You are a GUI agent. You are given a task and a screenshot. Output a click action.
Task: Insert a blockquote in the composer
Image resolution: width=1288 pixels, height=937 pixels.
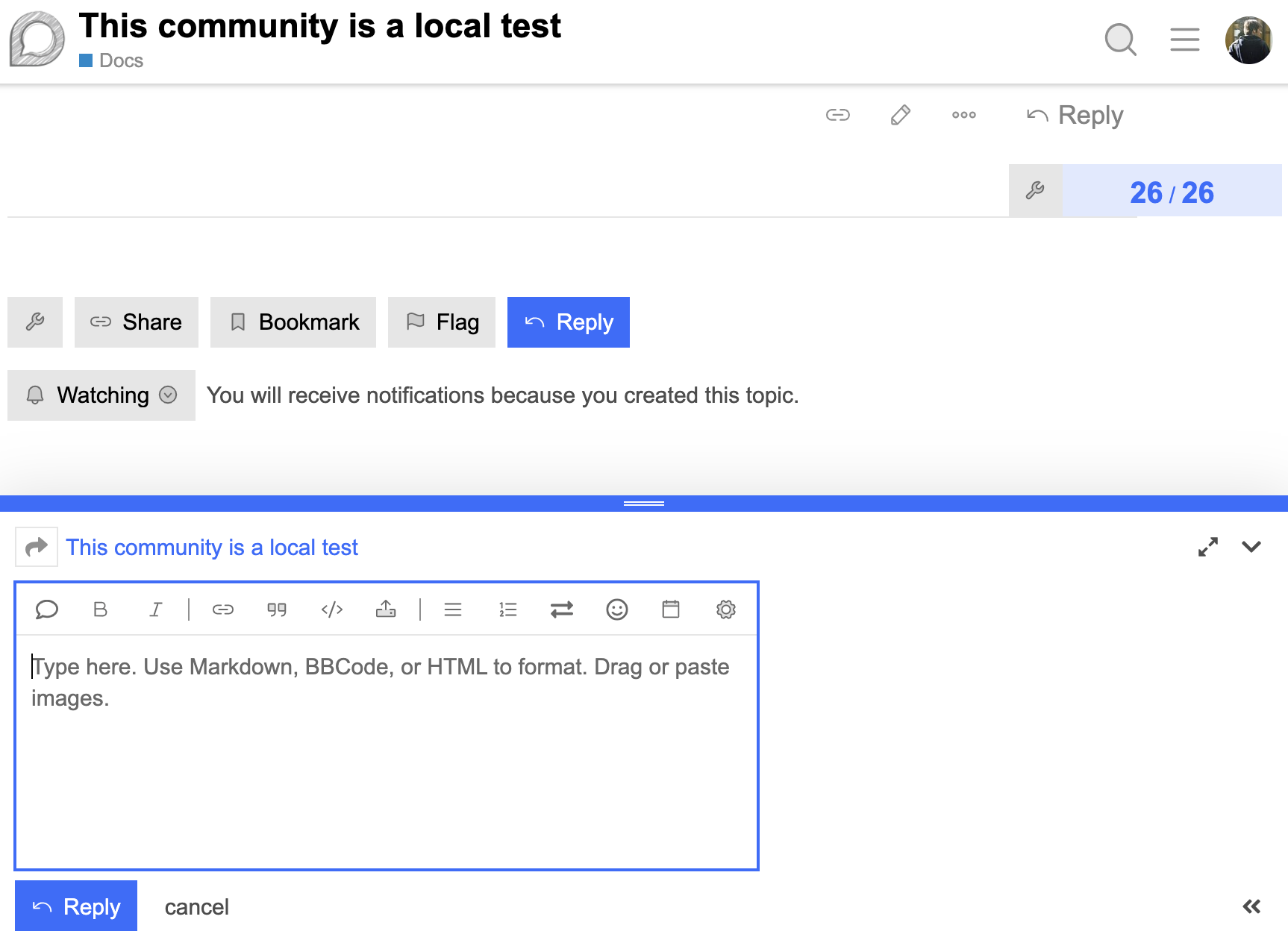277,609
